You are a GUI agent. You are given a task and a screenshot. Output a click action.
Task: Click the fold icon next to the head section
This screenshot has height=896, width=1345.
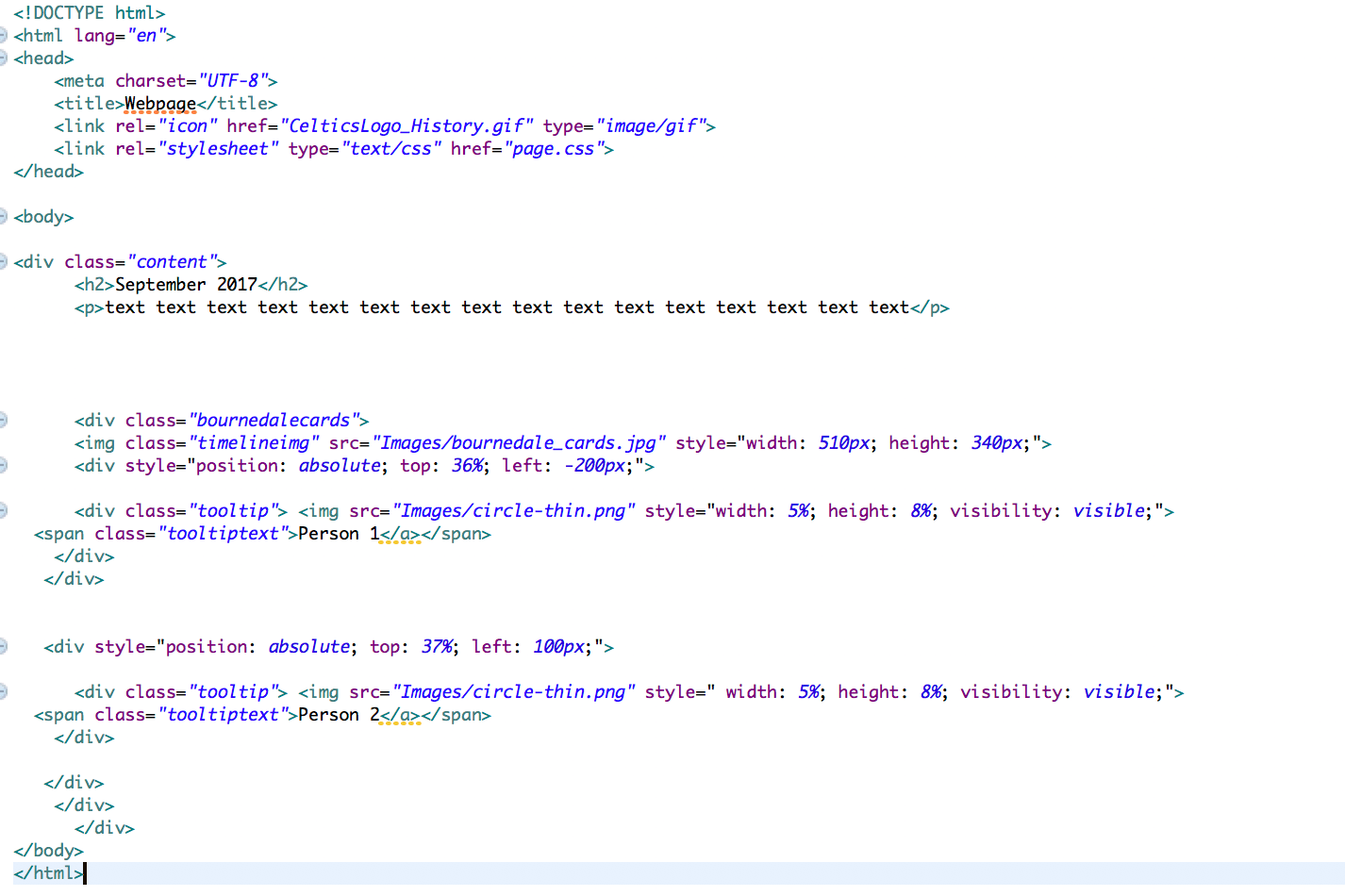click(x=4, y=58)
